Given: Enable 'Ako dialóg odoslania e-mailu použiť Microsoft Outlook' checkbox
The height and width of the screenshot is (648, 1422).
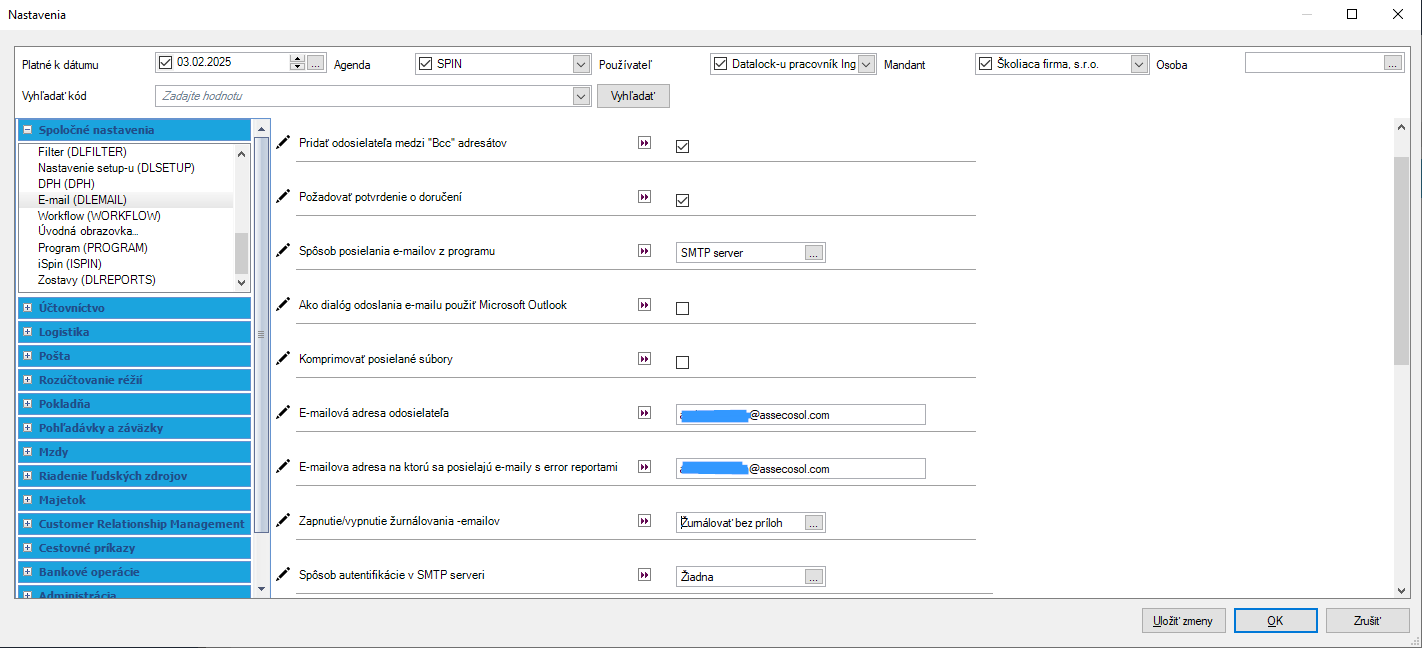Looking at the screenshot, I should [683, 308].
